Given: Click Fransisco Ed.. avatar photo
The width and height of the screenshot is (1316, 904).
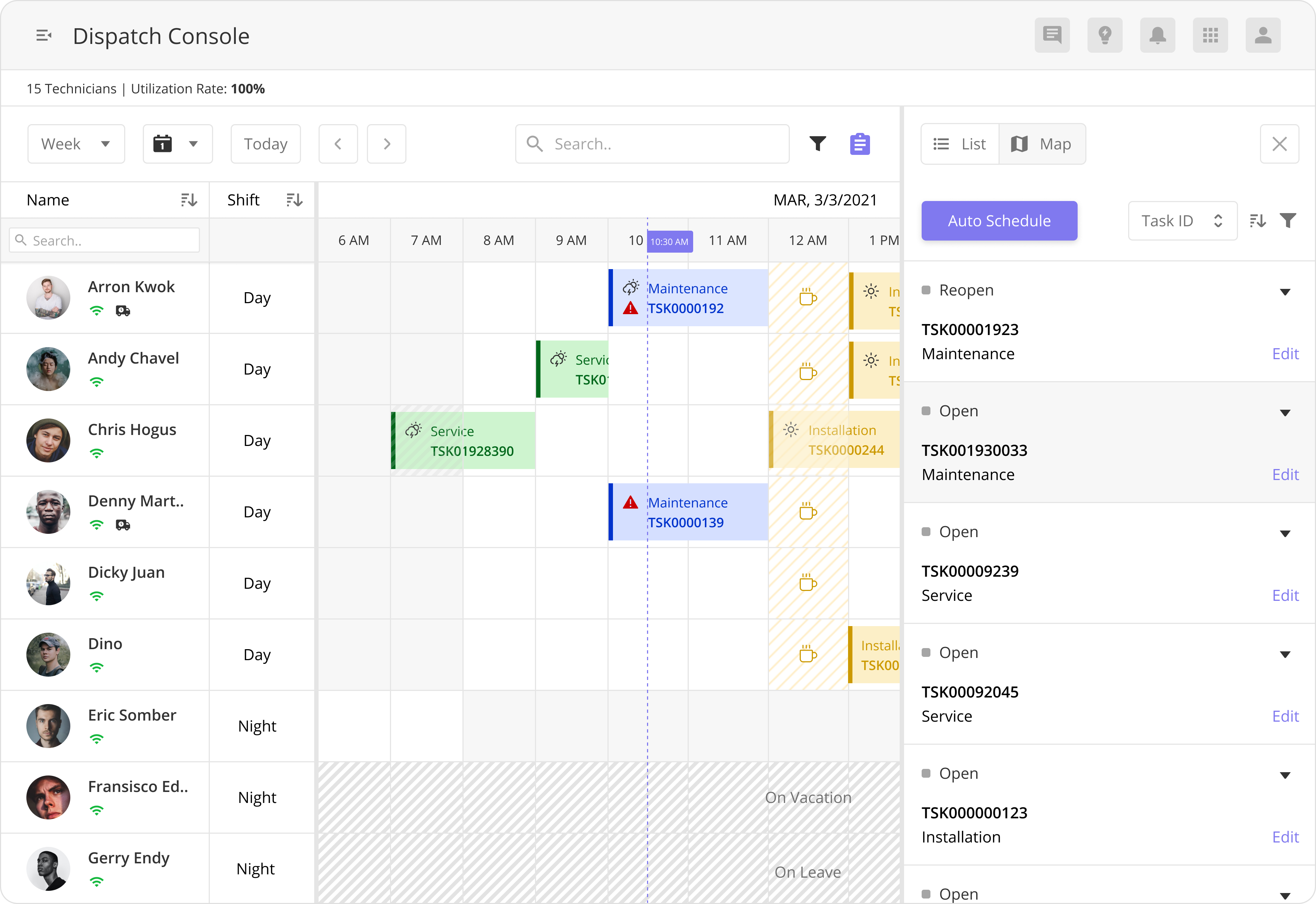Looking at the screenshot, I should [x=48, y=797].
